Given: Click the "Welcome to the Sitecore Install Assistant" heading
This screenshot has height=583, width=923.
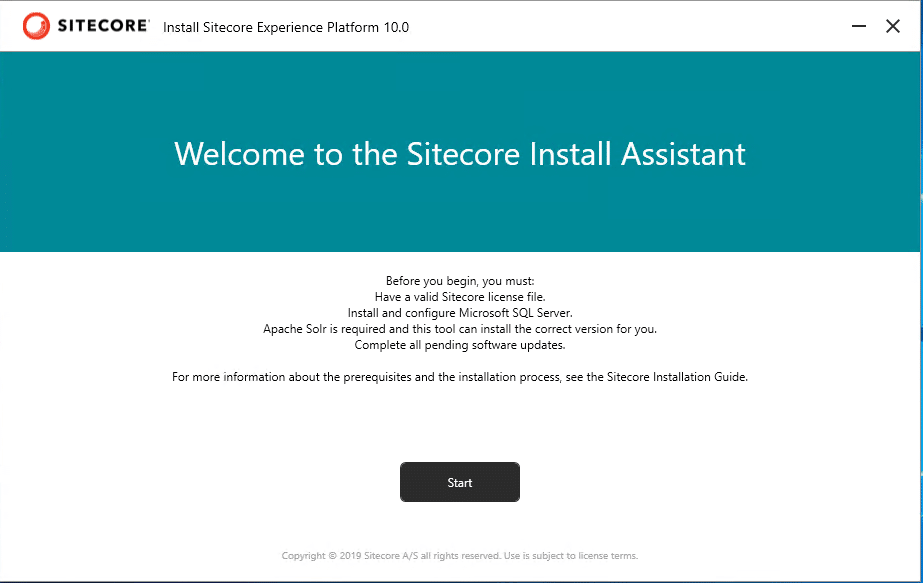Looking at the screenshot, I should point(460,154).
